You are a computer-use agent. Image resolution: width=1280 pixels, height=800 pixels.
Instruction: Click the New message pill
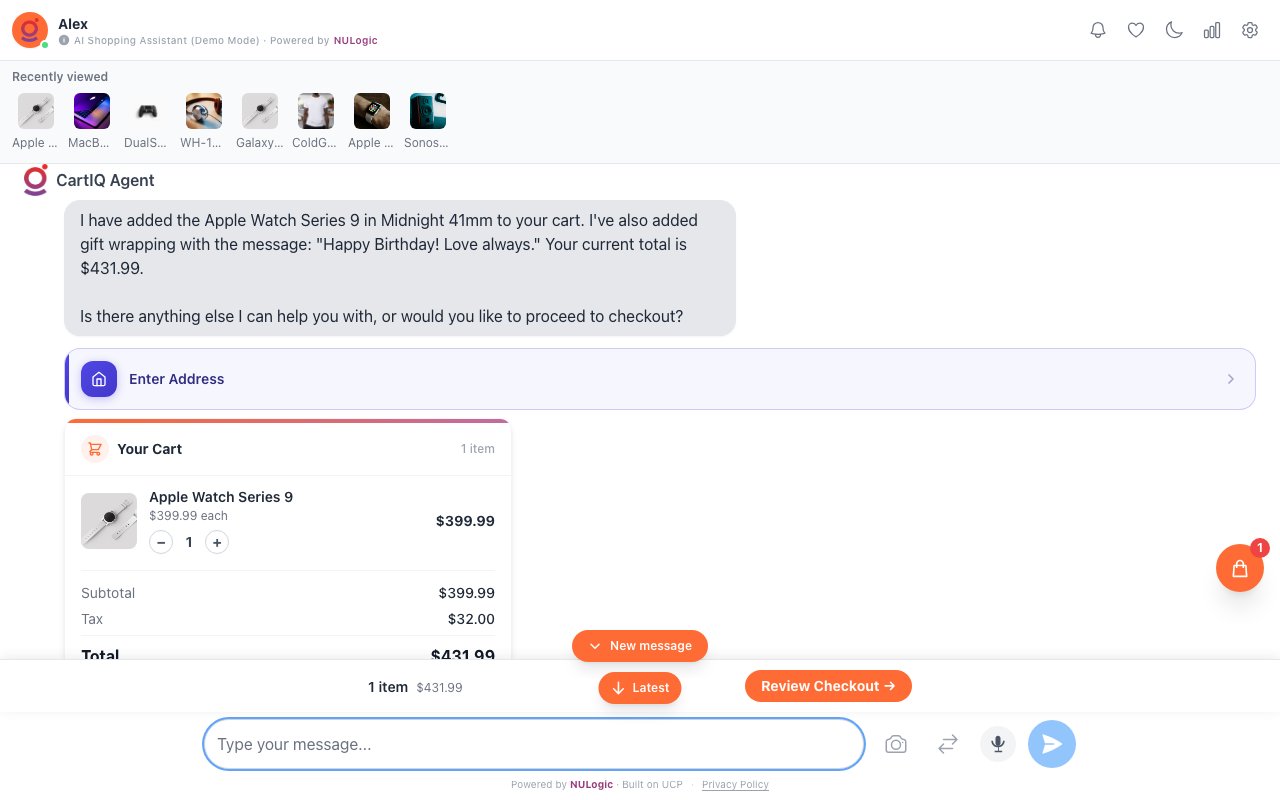640,646
